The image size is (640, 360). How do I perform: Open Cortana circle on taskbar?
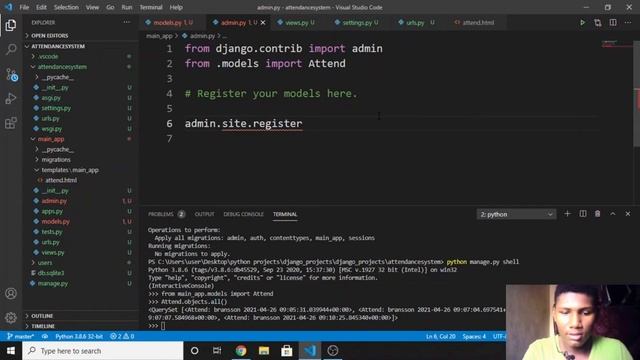coord(195,351)
